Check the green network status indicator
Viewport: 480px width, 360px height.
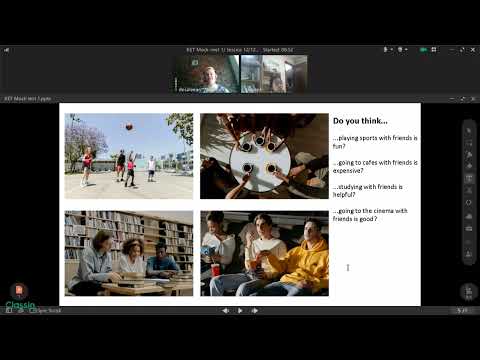(x=423, y=50)
